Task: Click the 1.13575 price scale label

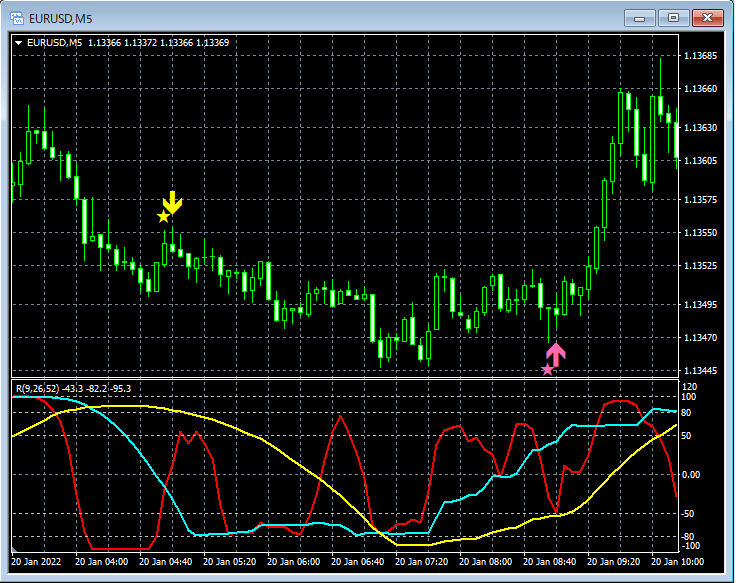Action: point(700,199)
